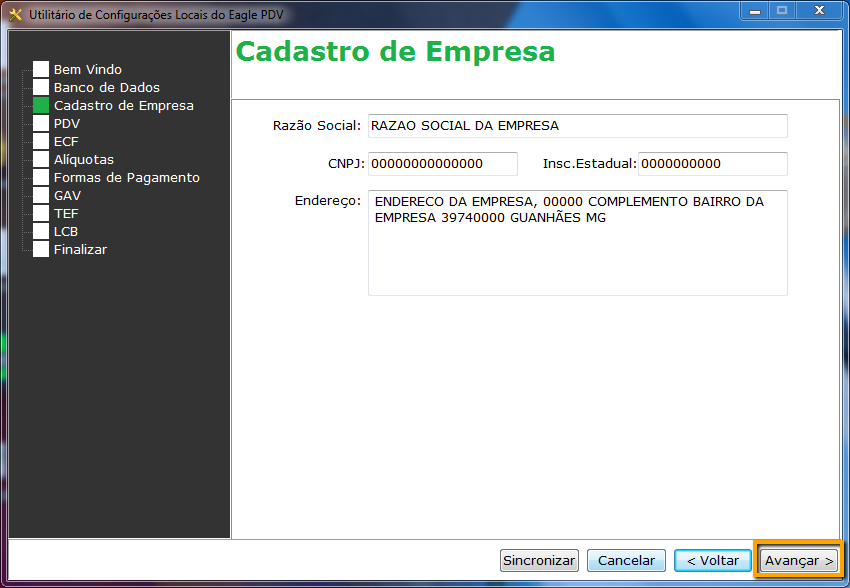This screenshot has height=588, width=850.
Task: Click the white box beside GAV
Action: coord(41,195)
